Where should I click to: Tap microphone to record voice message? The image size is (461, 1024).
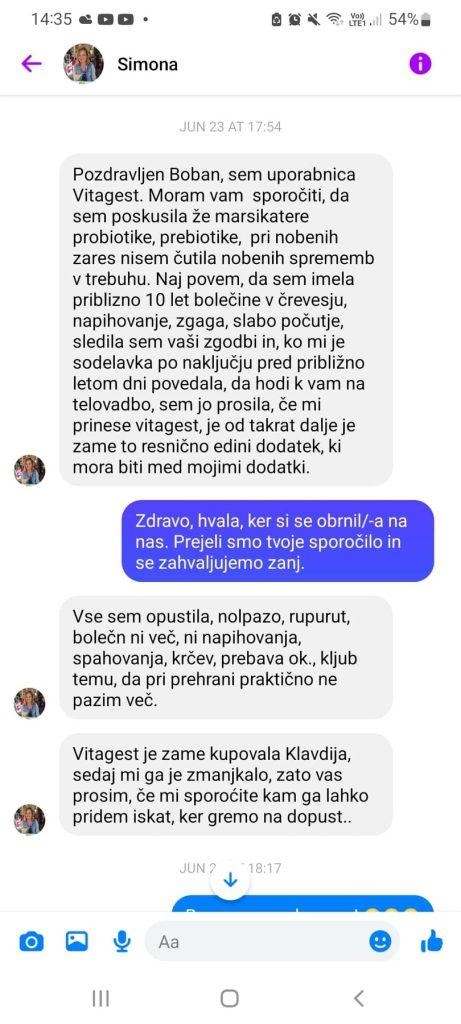pyautogui.click(x=121, y=941)
